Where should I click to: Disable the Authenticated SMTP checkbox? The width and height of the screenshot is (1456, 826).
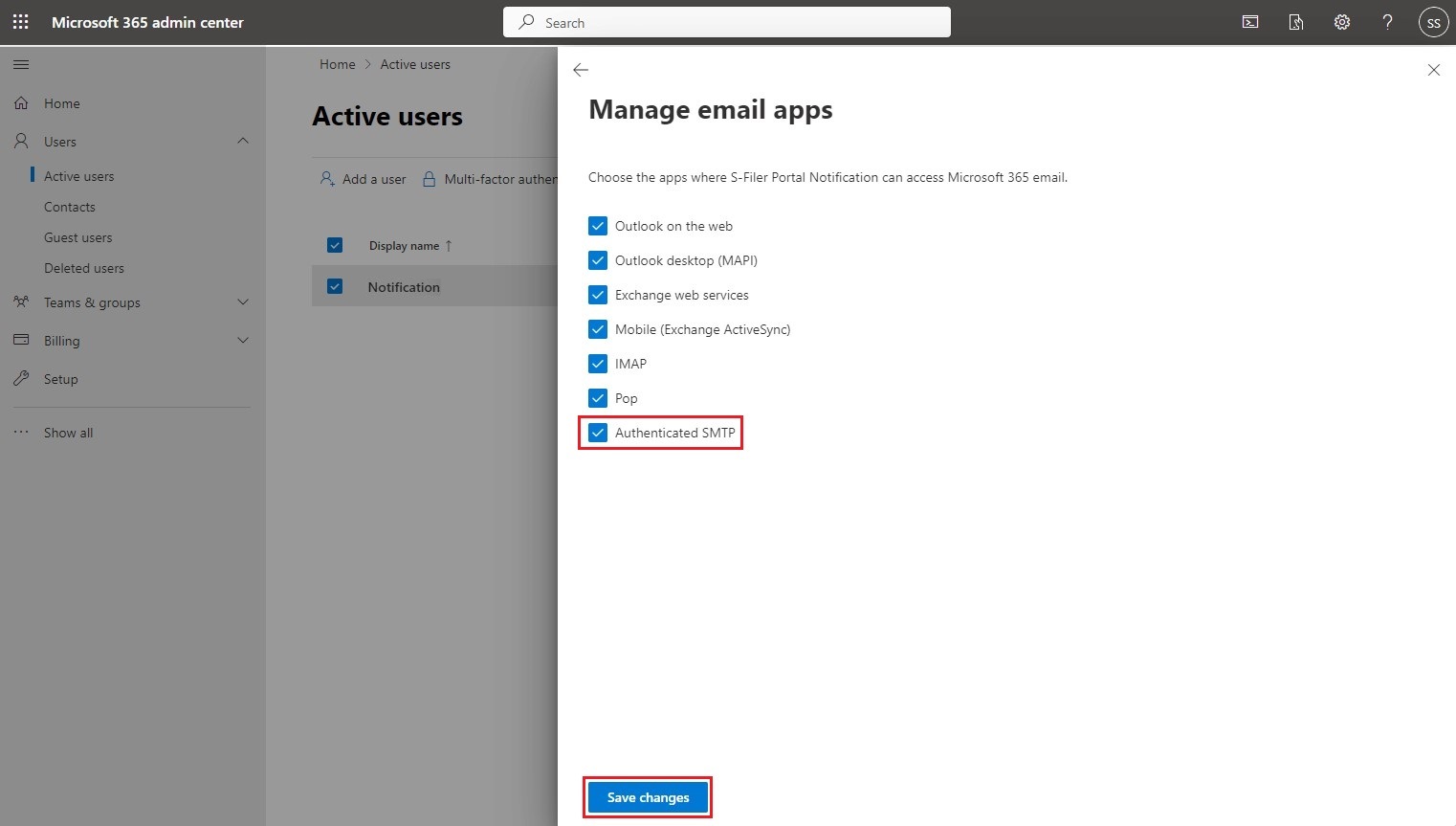click(x=597, y=433)
